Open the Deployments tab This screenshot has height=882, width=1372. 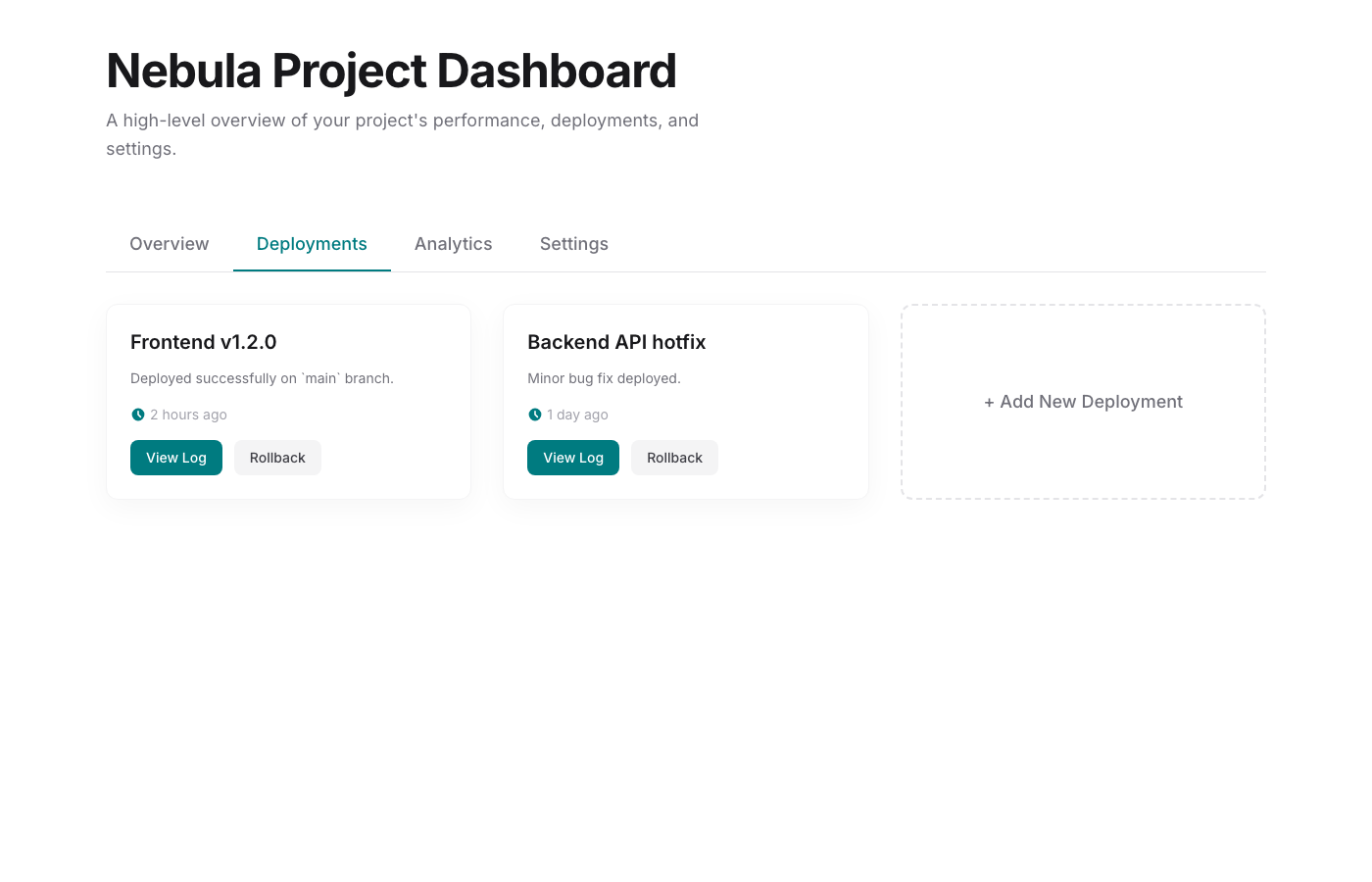coord(312,243)
